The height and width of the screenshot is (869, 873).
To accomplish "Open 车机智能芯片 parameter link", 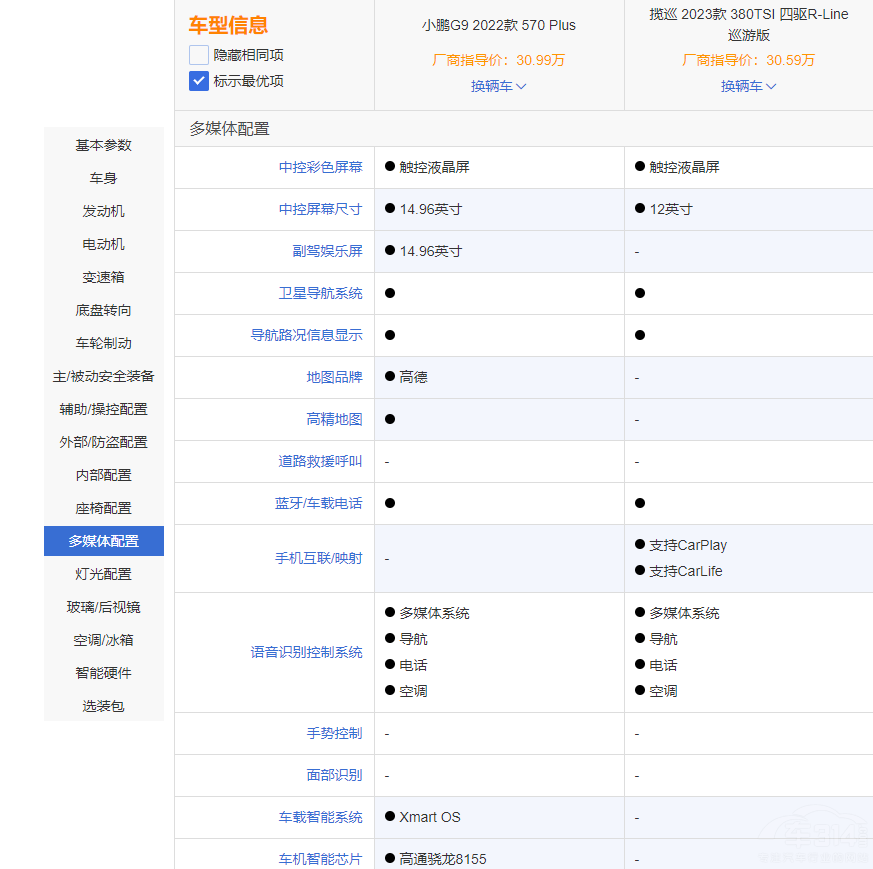I will [x=320, y=859].
